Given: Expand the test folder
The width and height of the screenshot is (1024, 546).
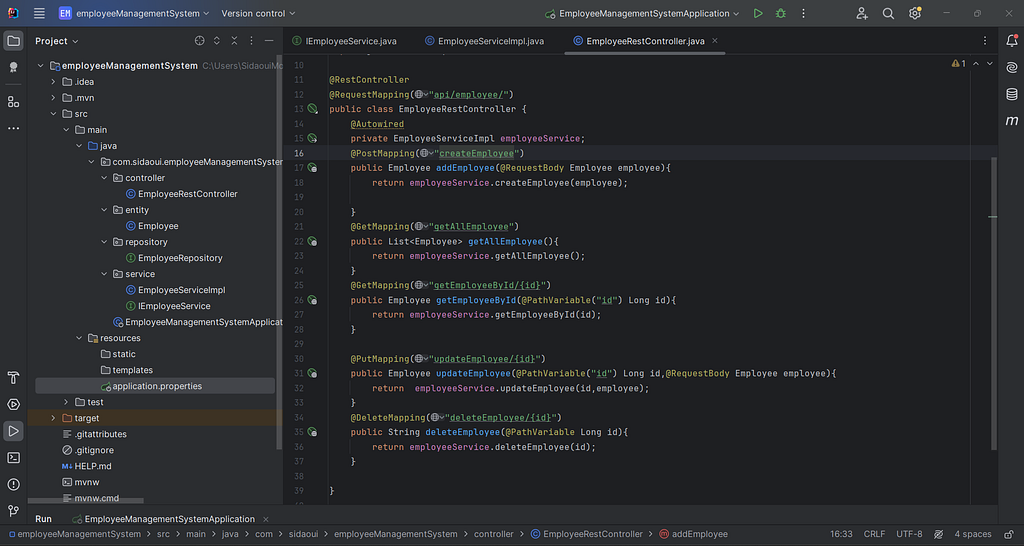Looking at the screenshot, I should (x=66, y=402).
